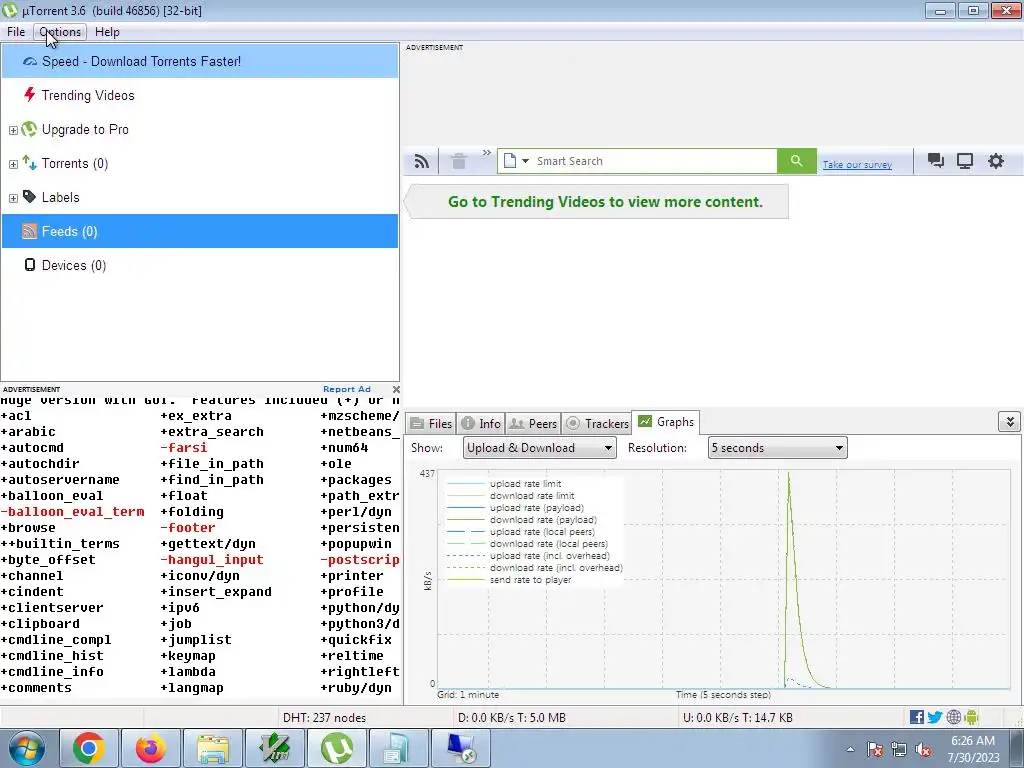1024x768 pixels.
Task: Click the Remove trash icon in toolbar
Action: pyautogui.click(x=459, y=161)
